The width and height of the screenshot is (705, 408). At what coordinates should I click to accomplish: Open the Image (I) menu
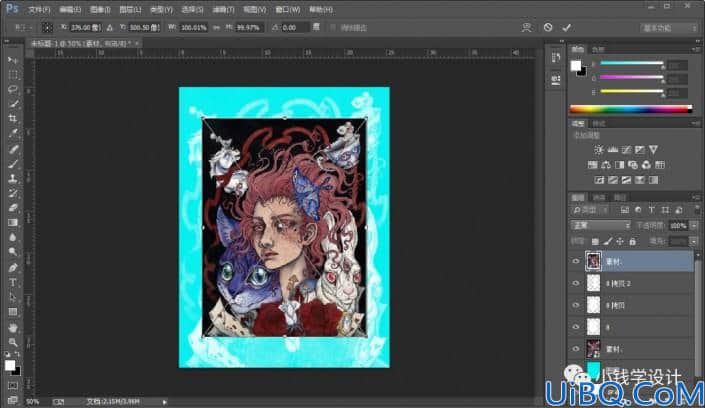click(100, 9)
